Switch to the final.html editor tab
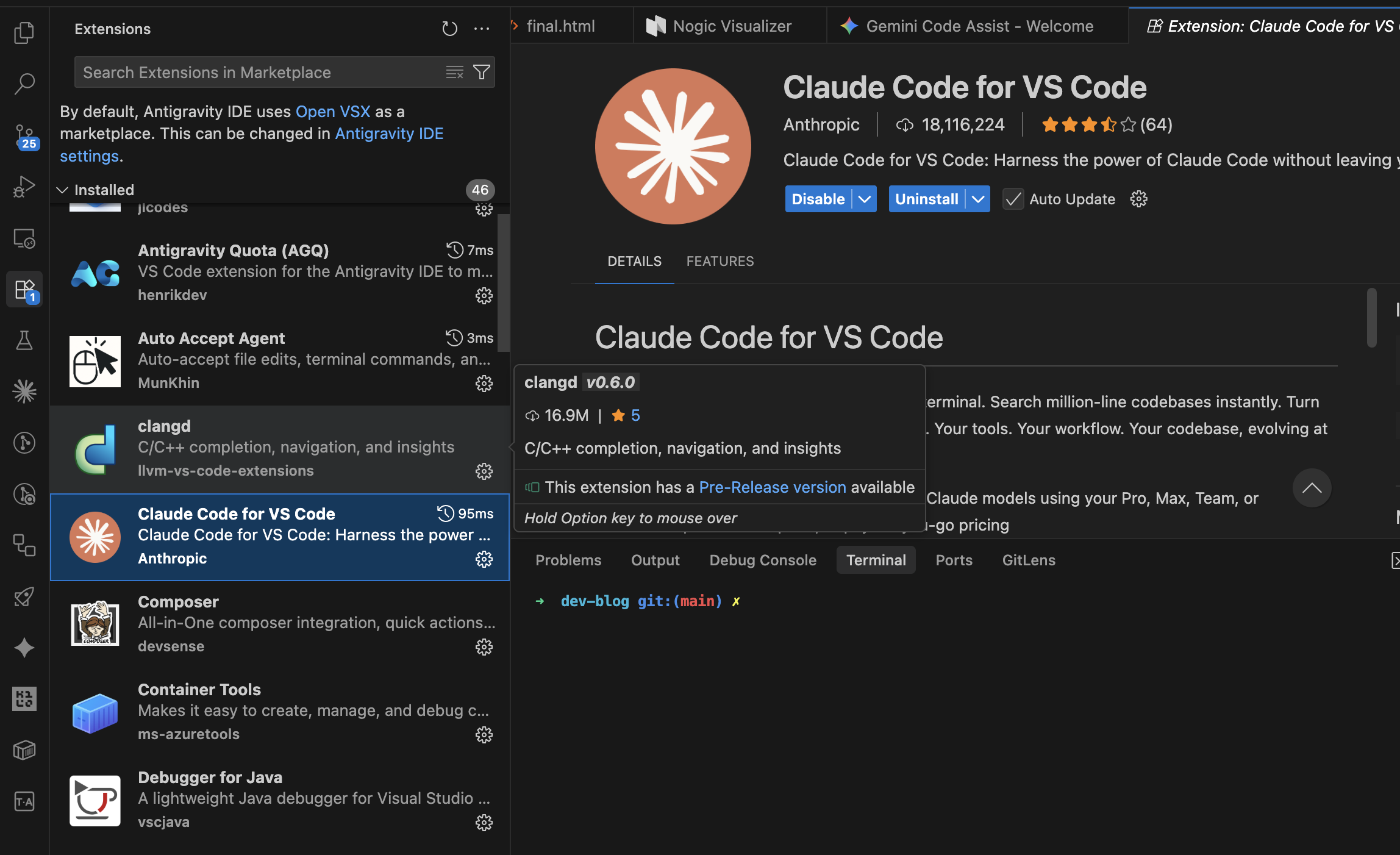1400x855 pixels. pyautogui.click(x=560, y=26)
